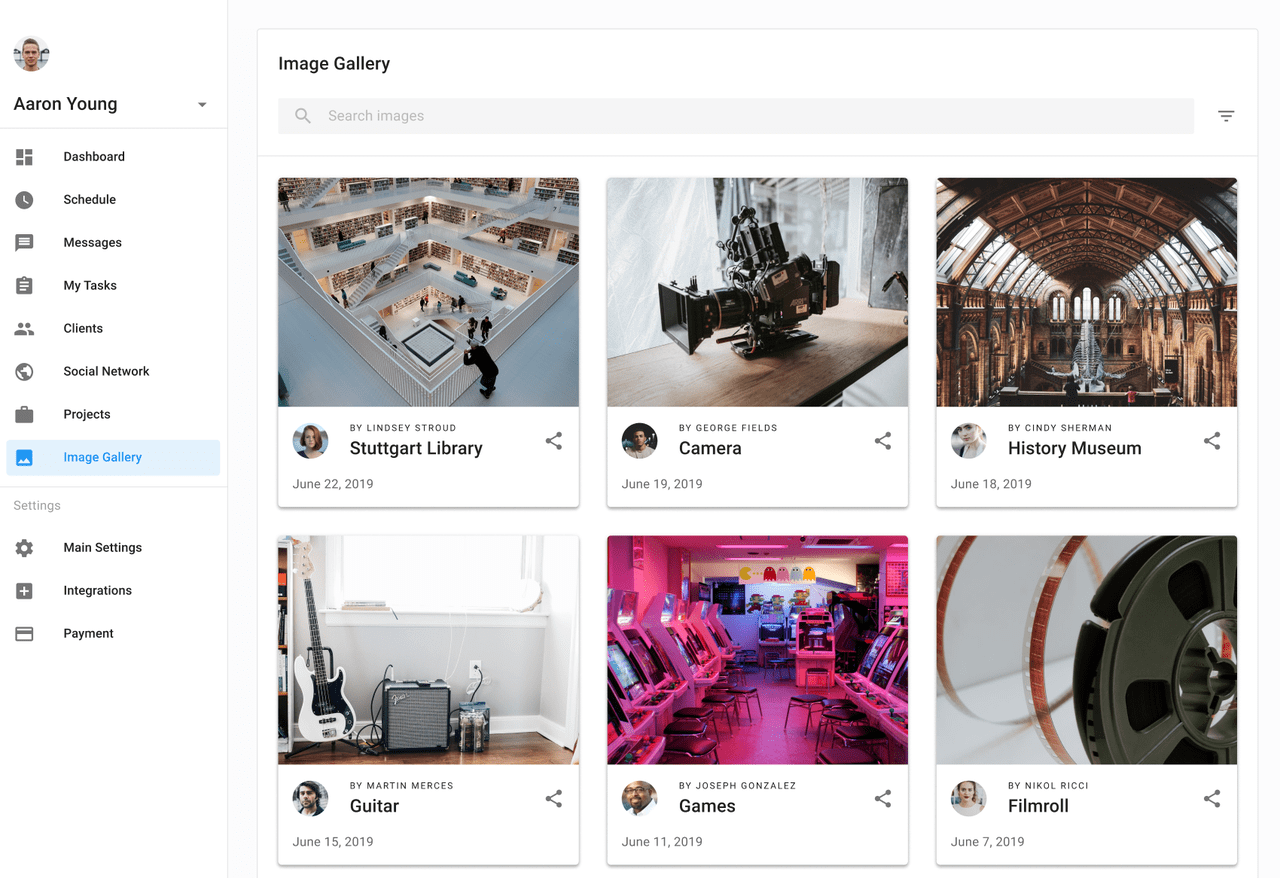Click the Aaron Young name

[65, 104]
